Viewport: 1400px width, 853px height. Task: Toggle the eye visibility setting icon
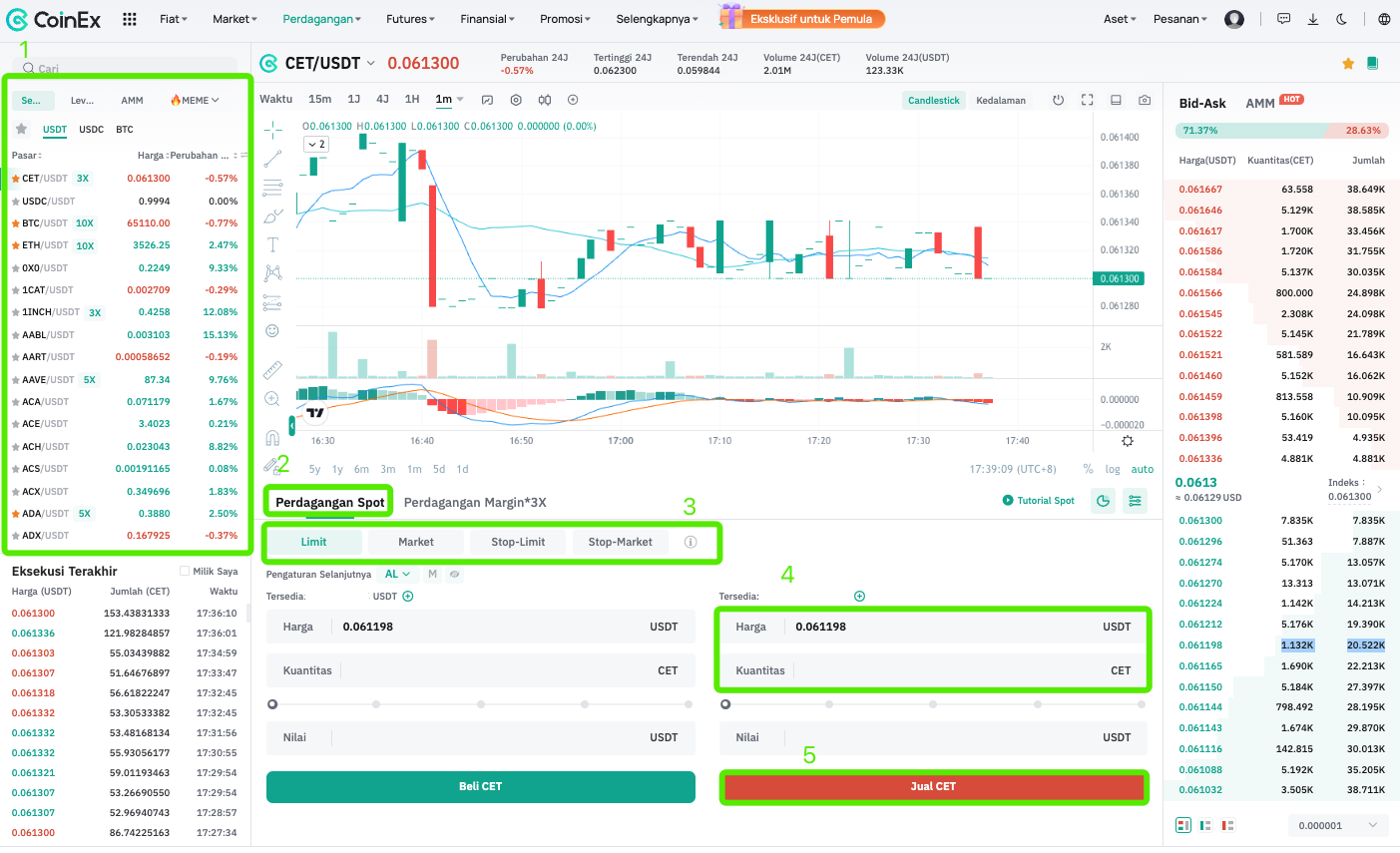pos(454,574)
